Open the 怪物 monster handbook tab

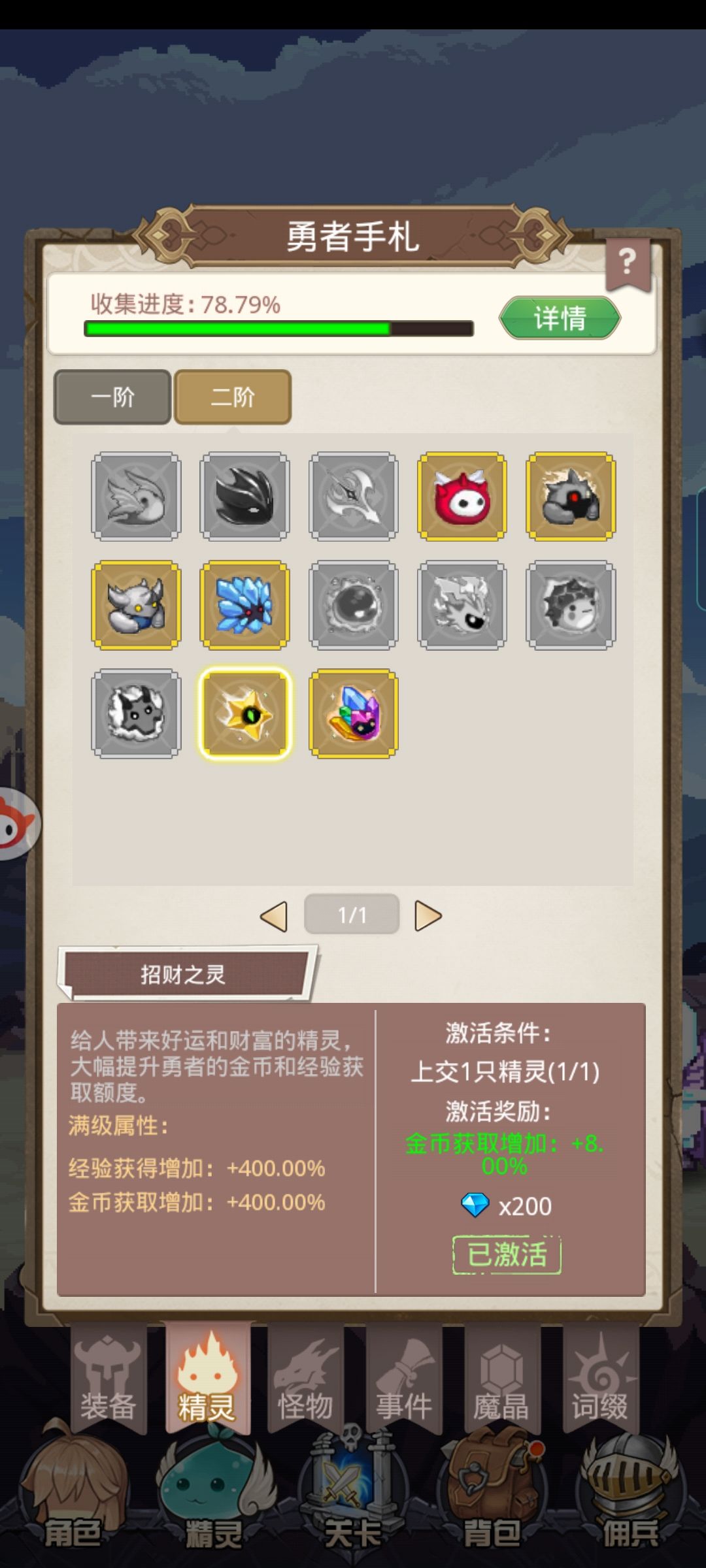pyautogui.click(x=305, y=1380)
